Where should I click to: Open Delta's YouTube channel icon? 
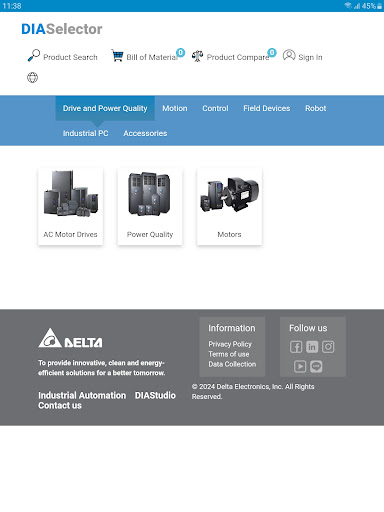click(300, 367)
